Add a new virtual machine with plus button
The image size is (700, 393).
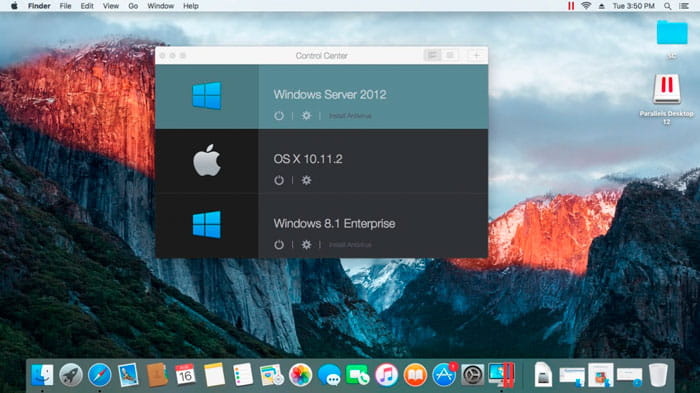coord(476,55)
